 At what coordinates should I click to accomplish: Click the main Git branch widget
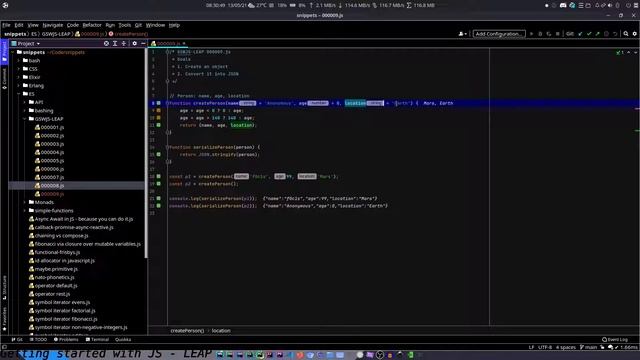(x=588, y=347)
